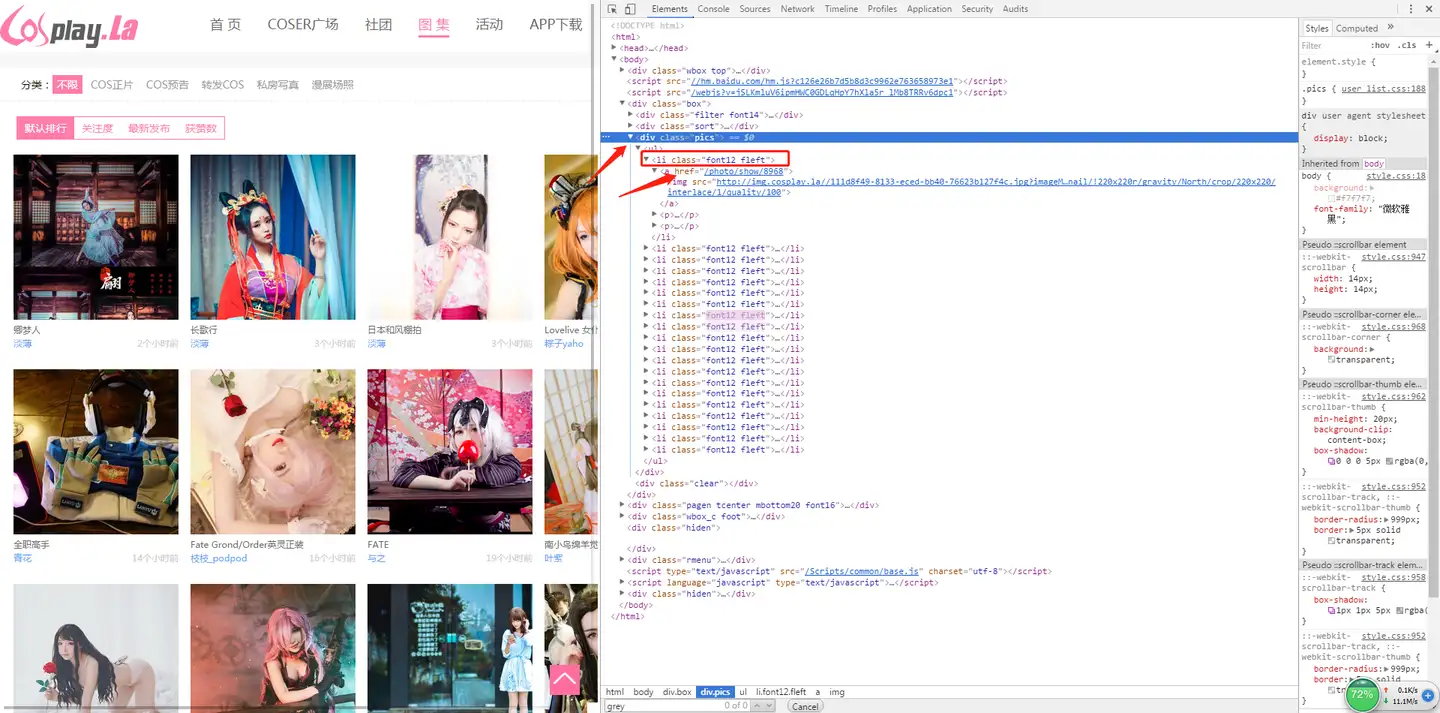
Task: Filter by 转发COS category
Action: (222, 85)
